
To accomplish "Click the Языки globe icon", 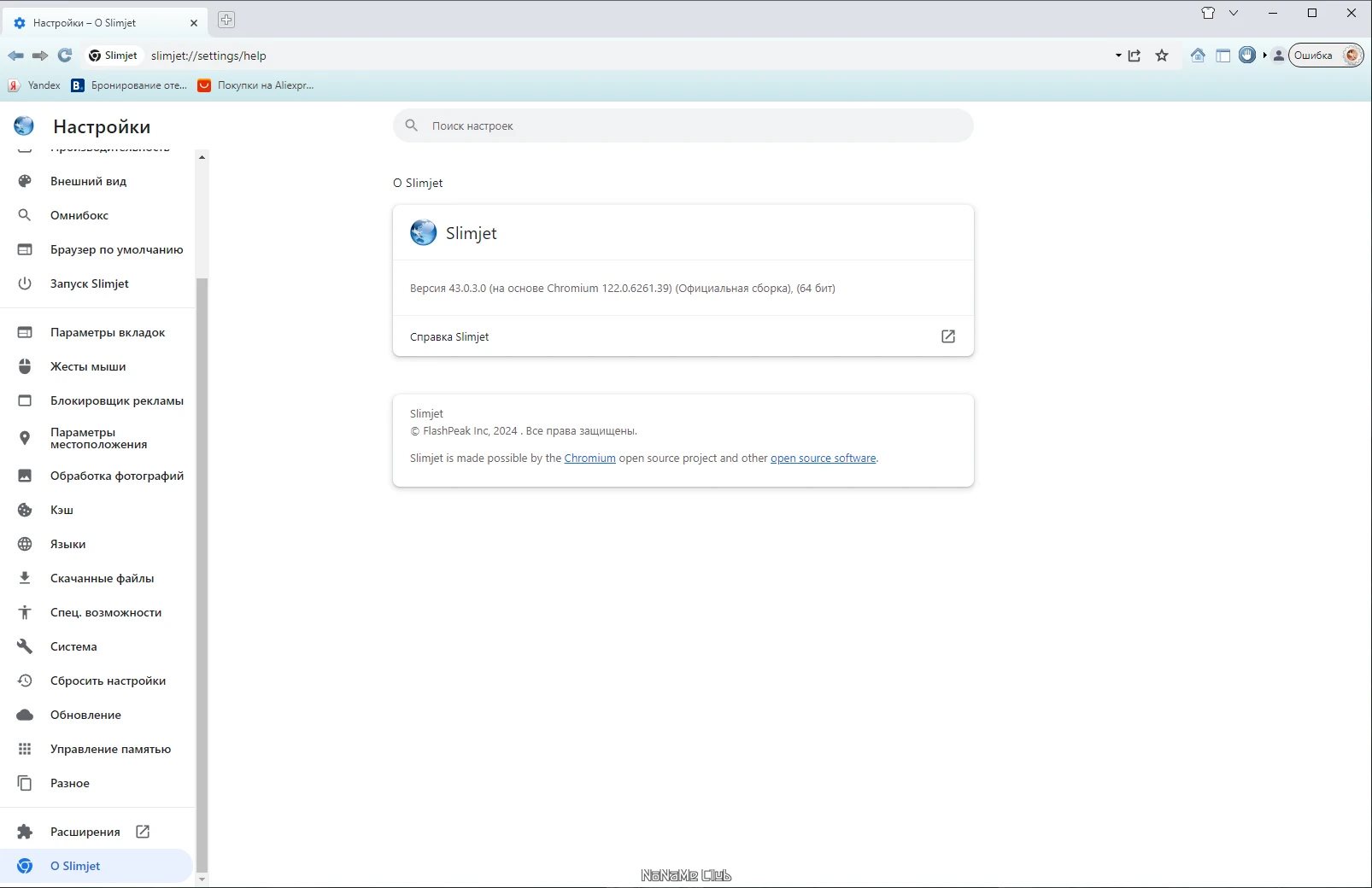I will click(x=25, y=544).
